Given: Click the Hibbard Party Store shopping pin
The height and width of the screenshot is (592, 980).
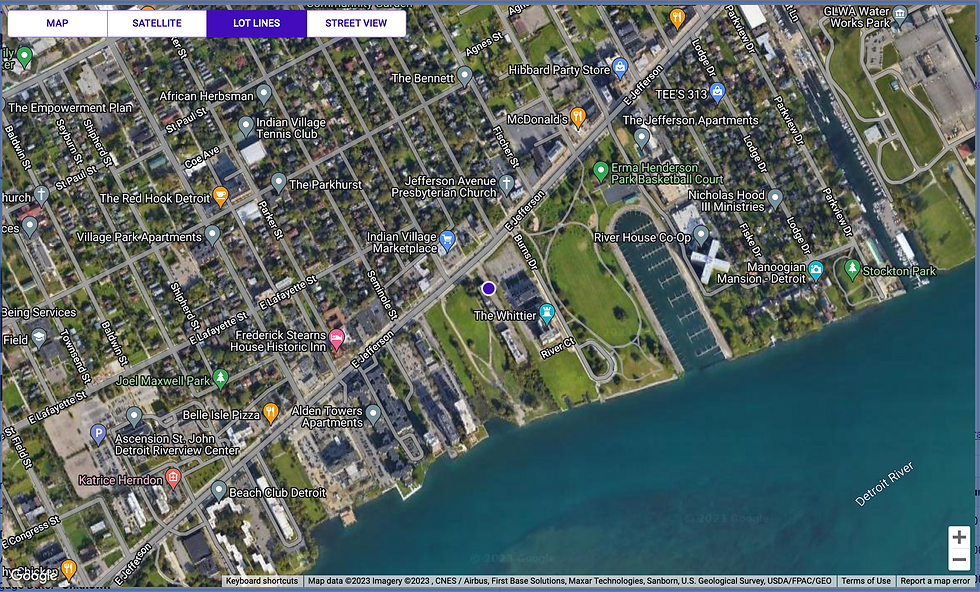Looking at the screenshot, I should coord(620,67).
